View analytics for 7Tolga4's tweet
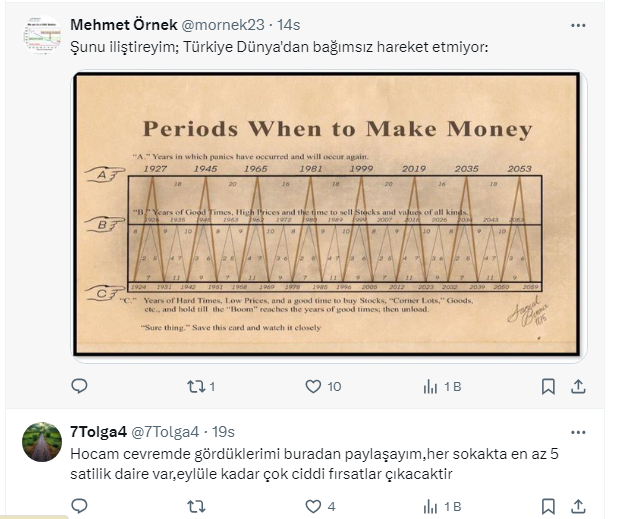The width and height of the screenshot is (624, 519). 431,506
